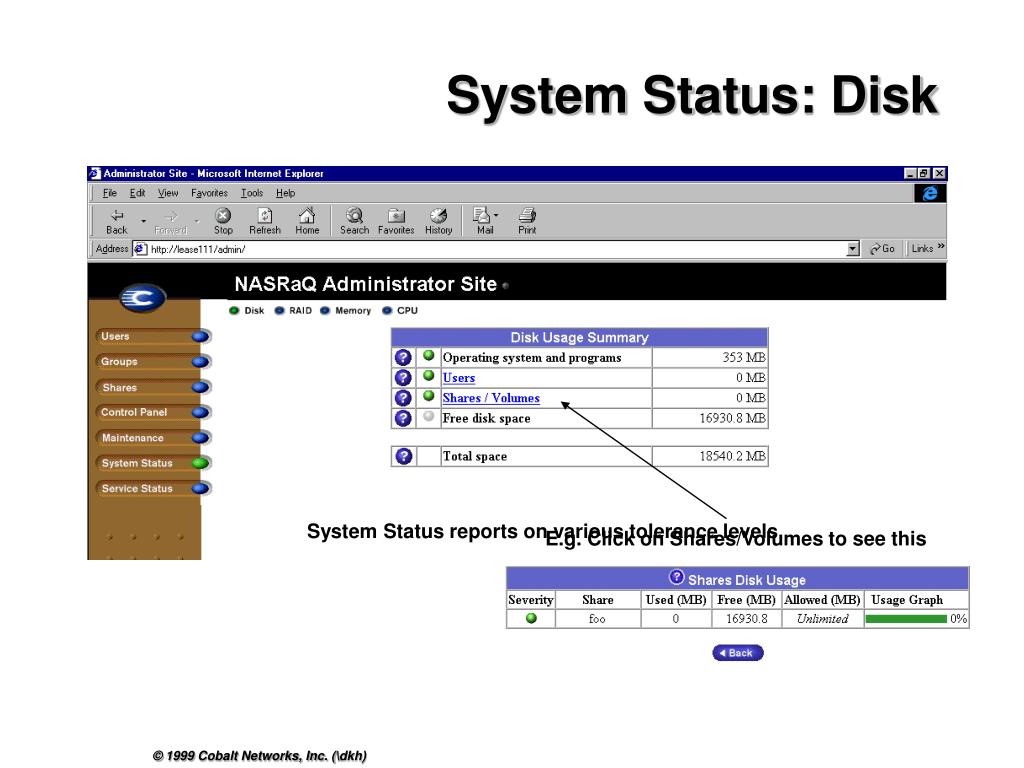
Task: Open the File menu
Action: [110, 193]
